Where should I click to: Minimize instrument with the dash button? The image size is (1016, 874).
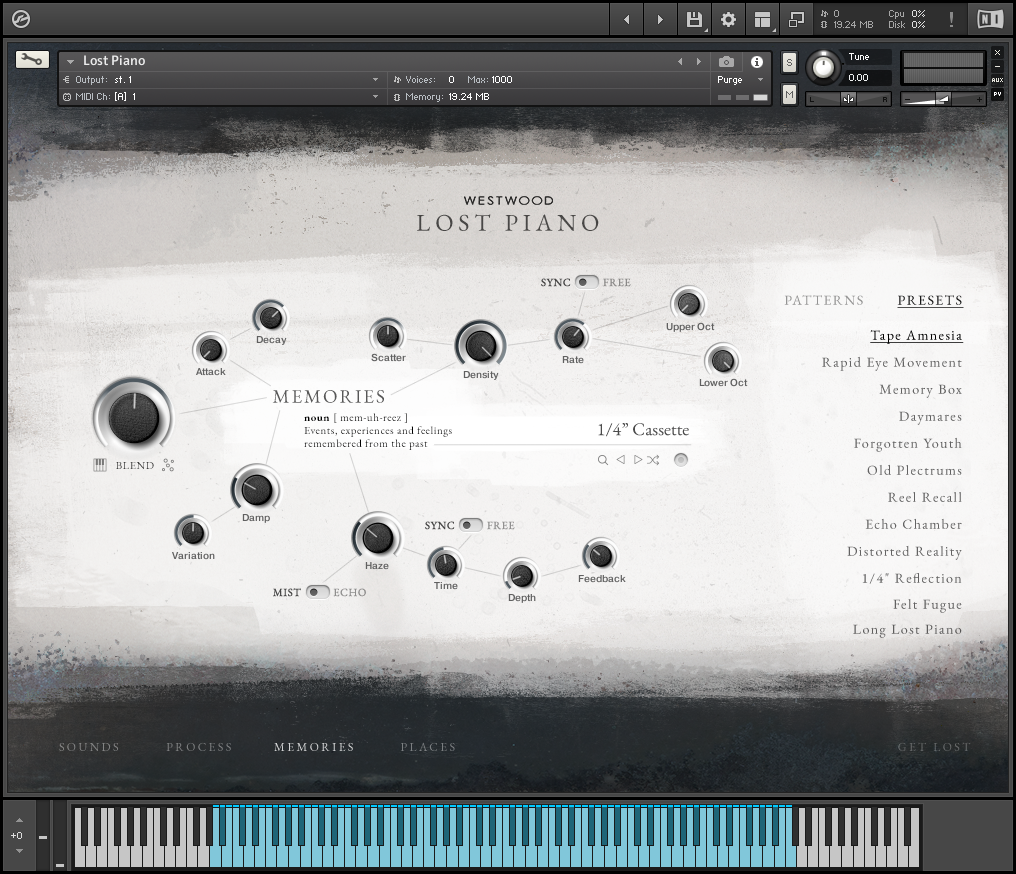997,66
